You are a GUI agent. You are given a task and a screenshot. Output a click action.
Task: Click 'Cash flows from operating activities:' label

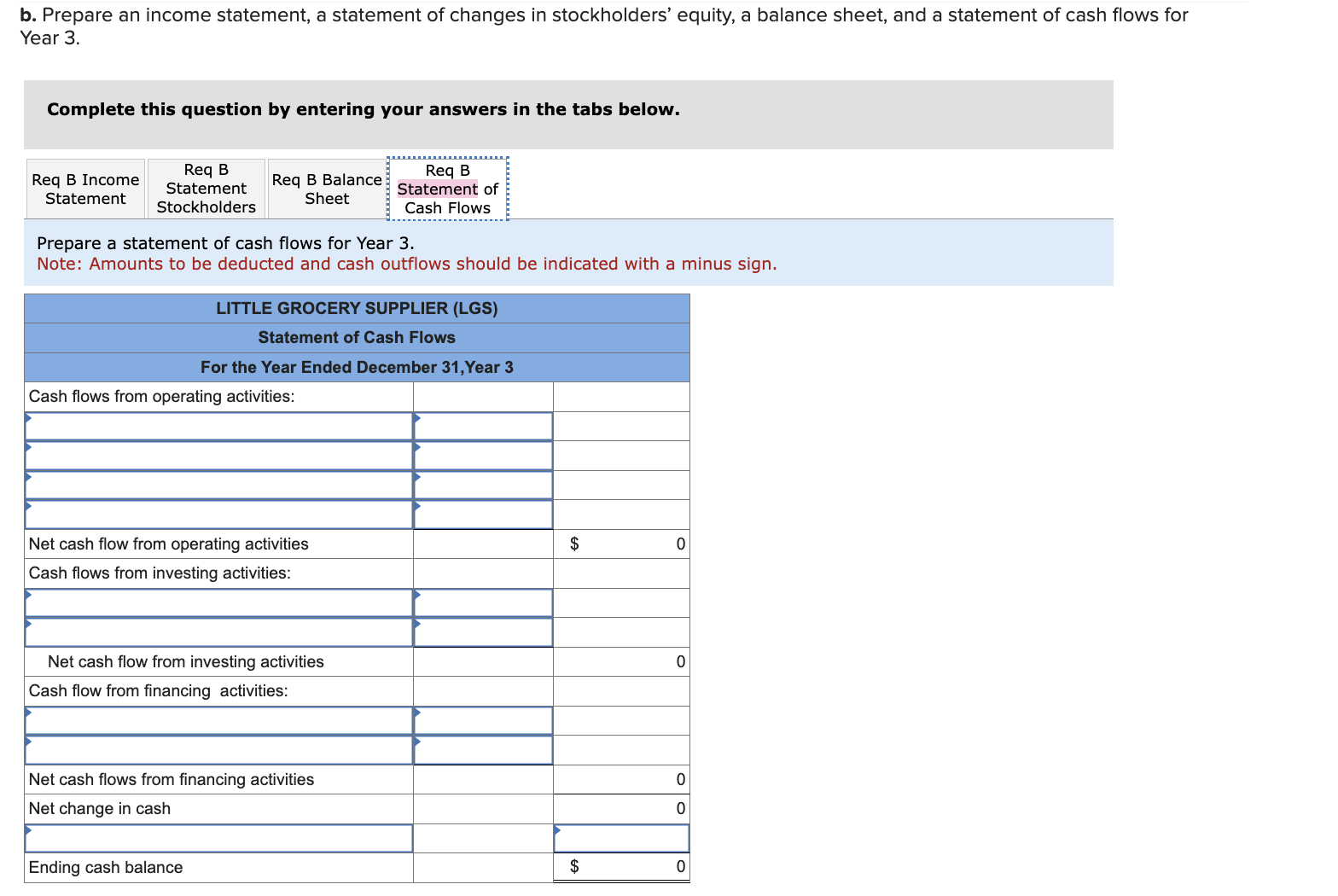(x=162, y=396)
